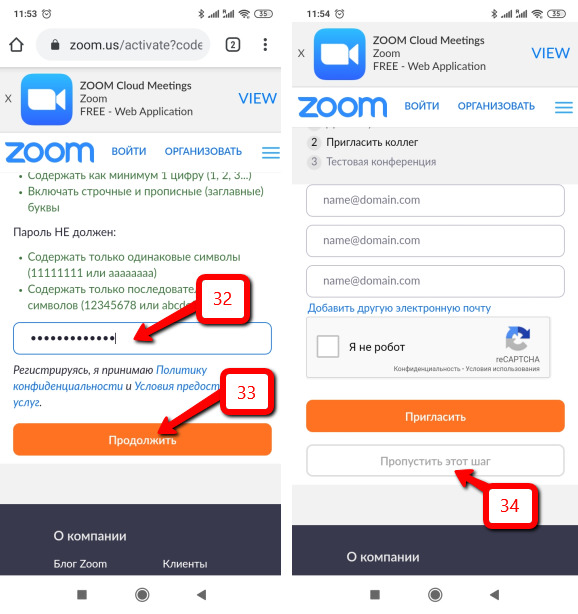Tap 'Пропустить этот шаг' button
Image resolution: width=578 pixels, height=614 pixels.
[435, 461]
